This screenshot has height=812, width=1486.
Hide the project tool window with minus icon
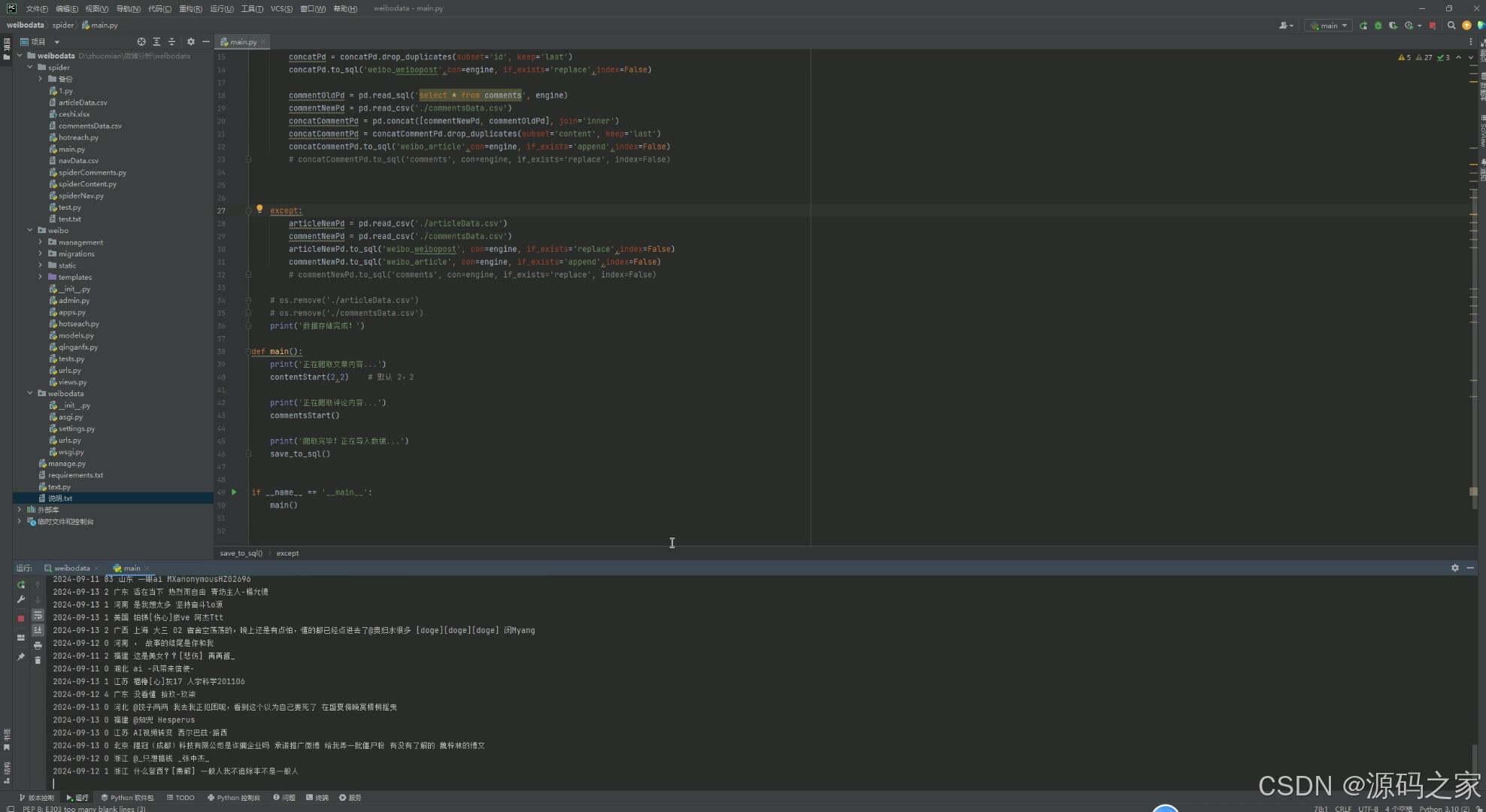click(x=205, y=42)
